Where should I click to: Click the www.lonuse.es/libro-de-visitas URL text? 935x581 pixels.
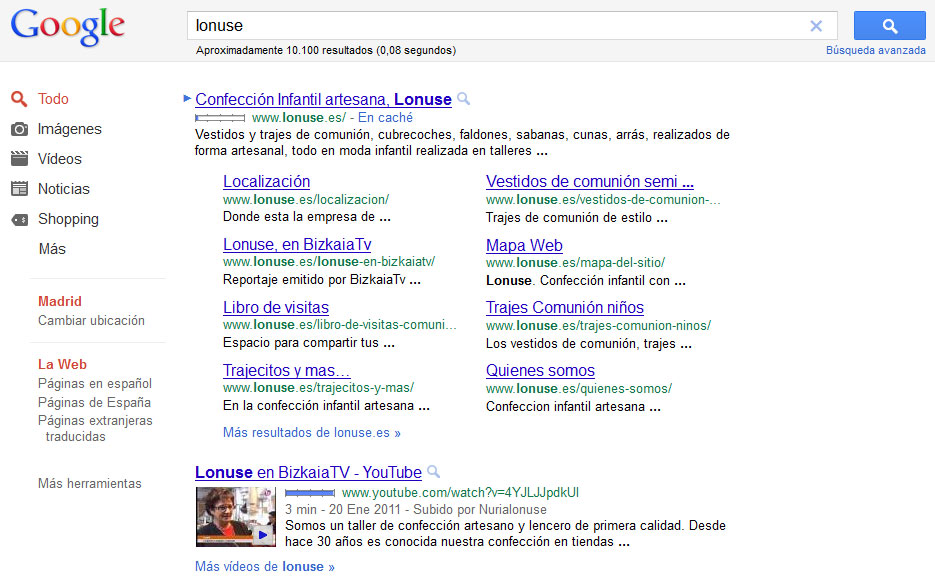(x=340, y=325)
